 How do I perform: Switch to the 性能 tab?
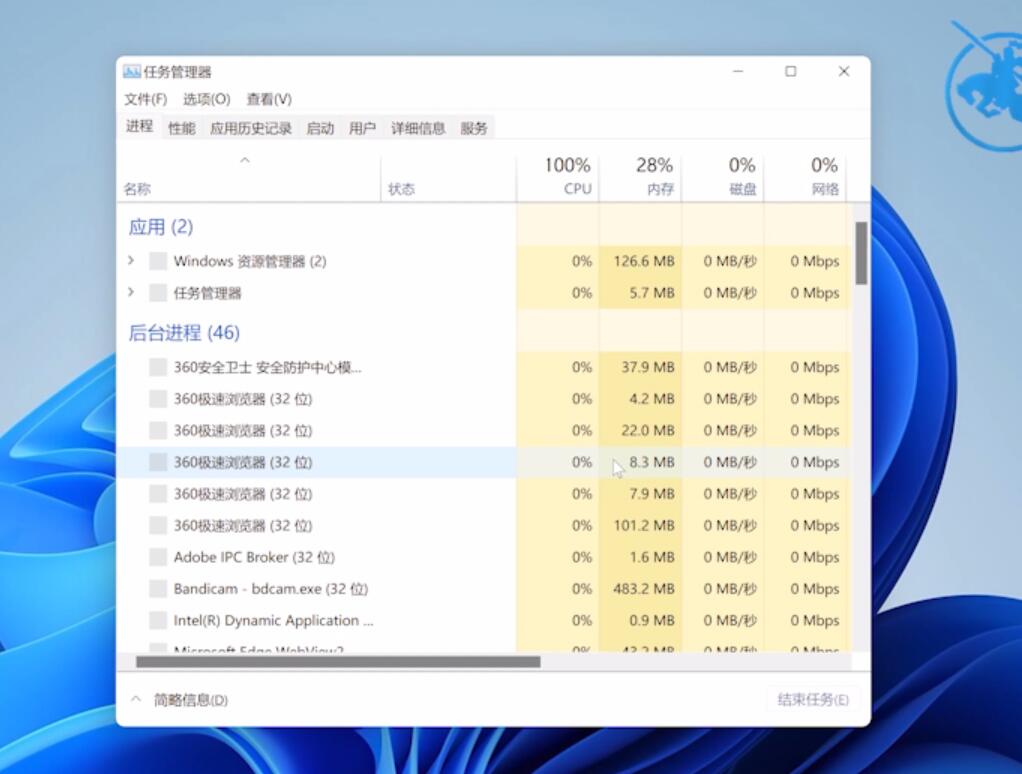tap(182, 128)
